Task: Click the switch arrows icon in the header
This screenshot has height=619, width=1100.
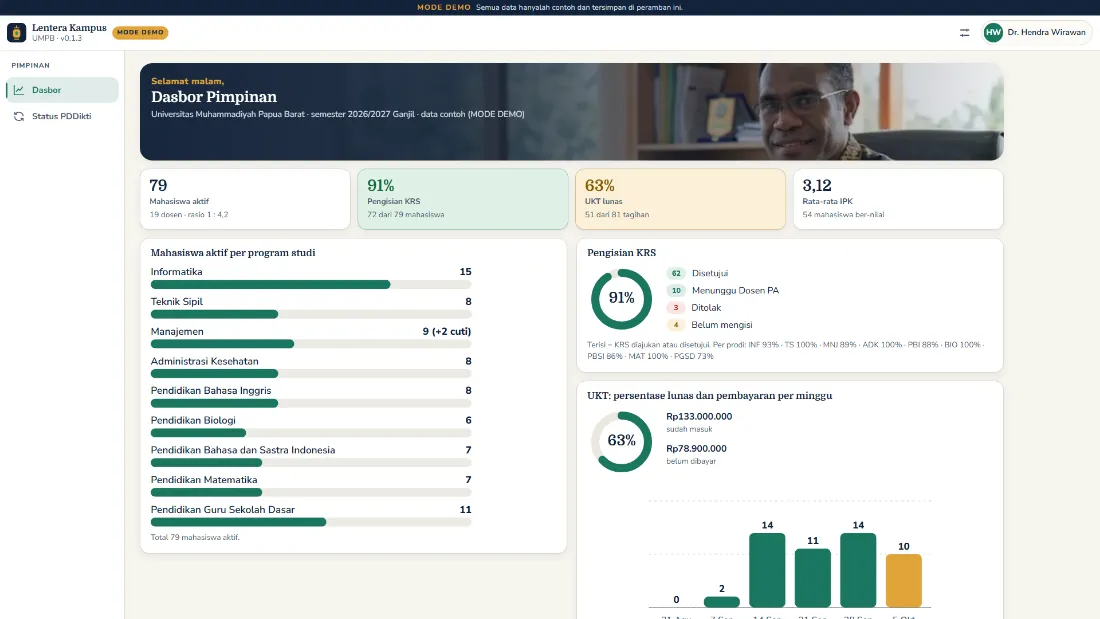Action: pos(965,32)
